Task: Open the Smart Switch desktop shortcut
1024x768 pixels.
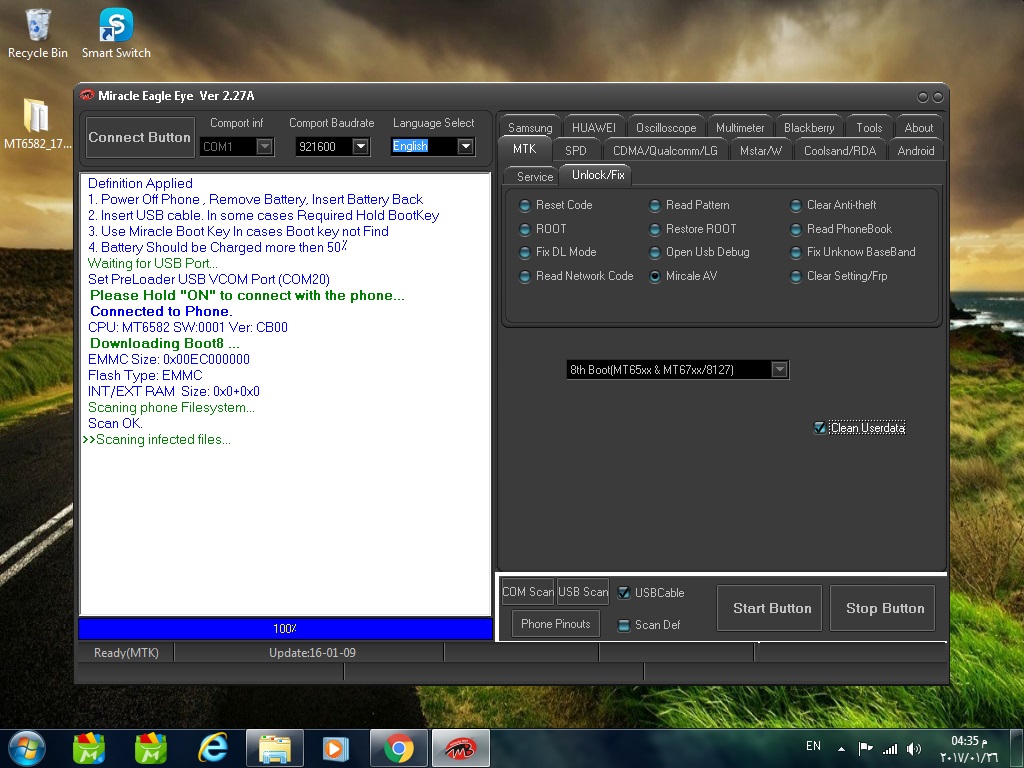Action: (116, 34)
